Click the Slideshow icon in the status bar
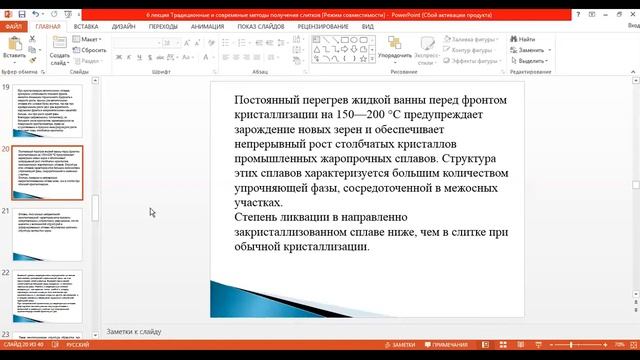The image size is (640, 360). [x=538, y=345]
